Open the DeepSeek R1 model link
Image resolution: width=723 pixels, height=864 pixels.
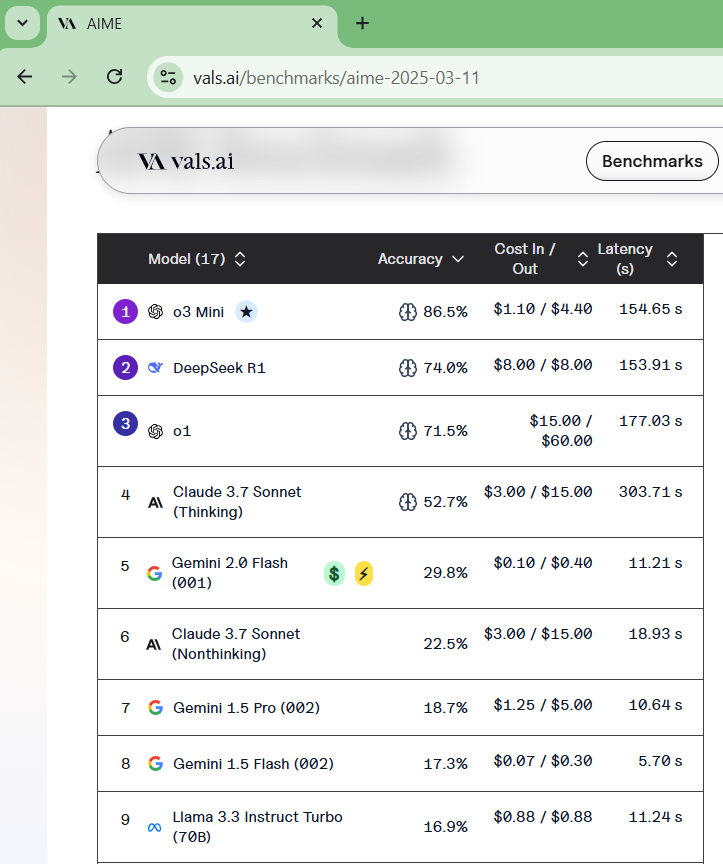(x=219, y=368)
